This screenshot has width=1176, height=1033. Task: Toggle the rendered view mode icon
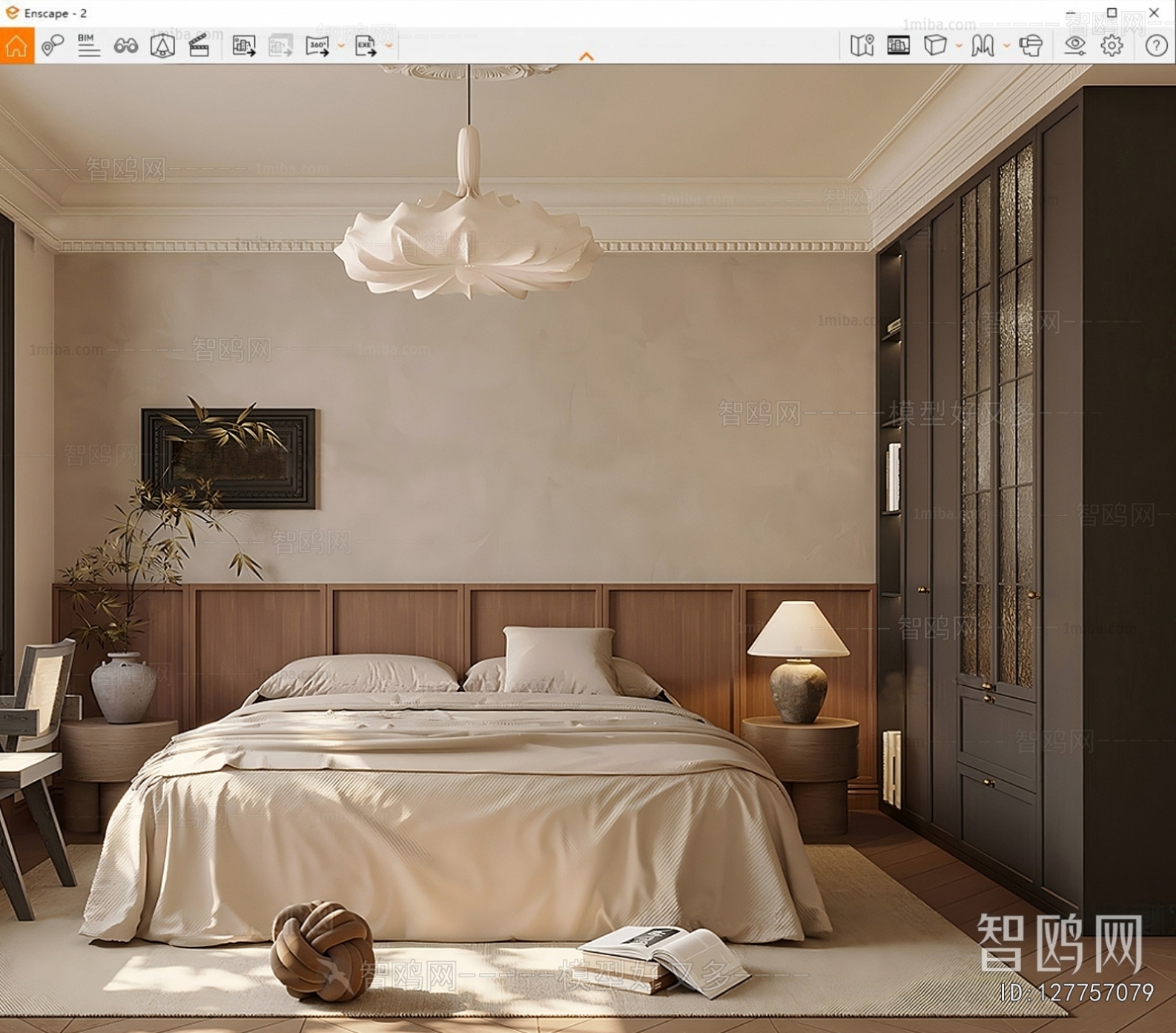click(x=898, y=46)
